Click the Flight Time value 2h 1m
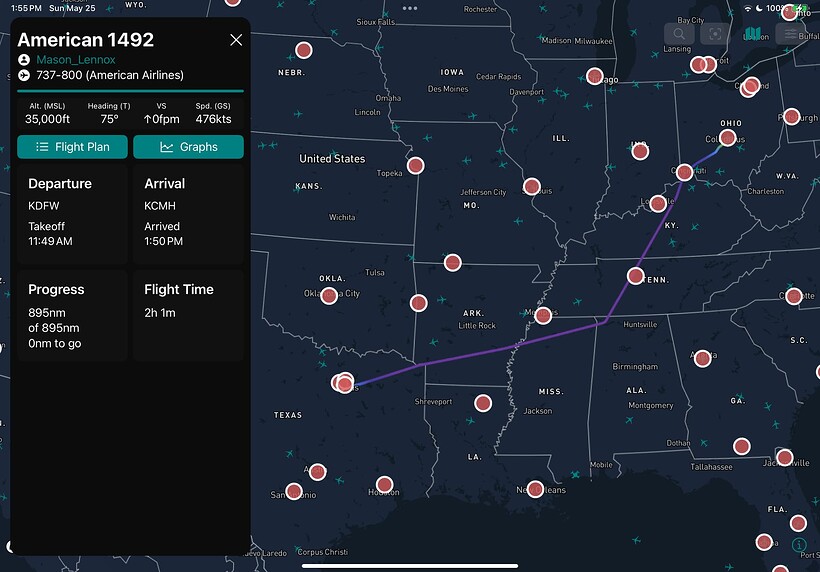This screenshot has width=820, height=572. tap(160, 313)
